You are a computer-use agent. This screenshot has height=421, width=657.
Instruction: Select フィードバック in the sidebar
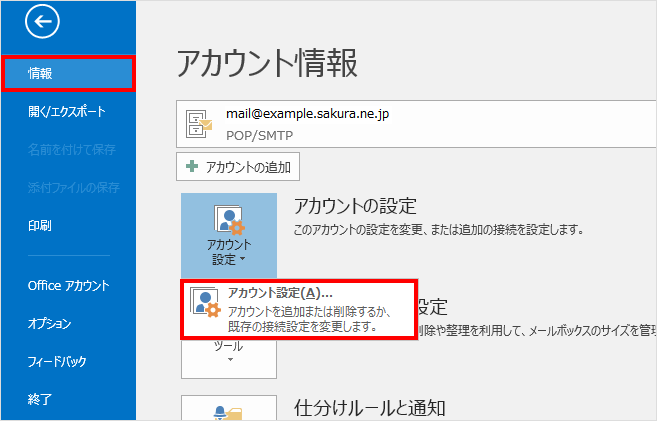click(x=57, y=361)
